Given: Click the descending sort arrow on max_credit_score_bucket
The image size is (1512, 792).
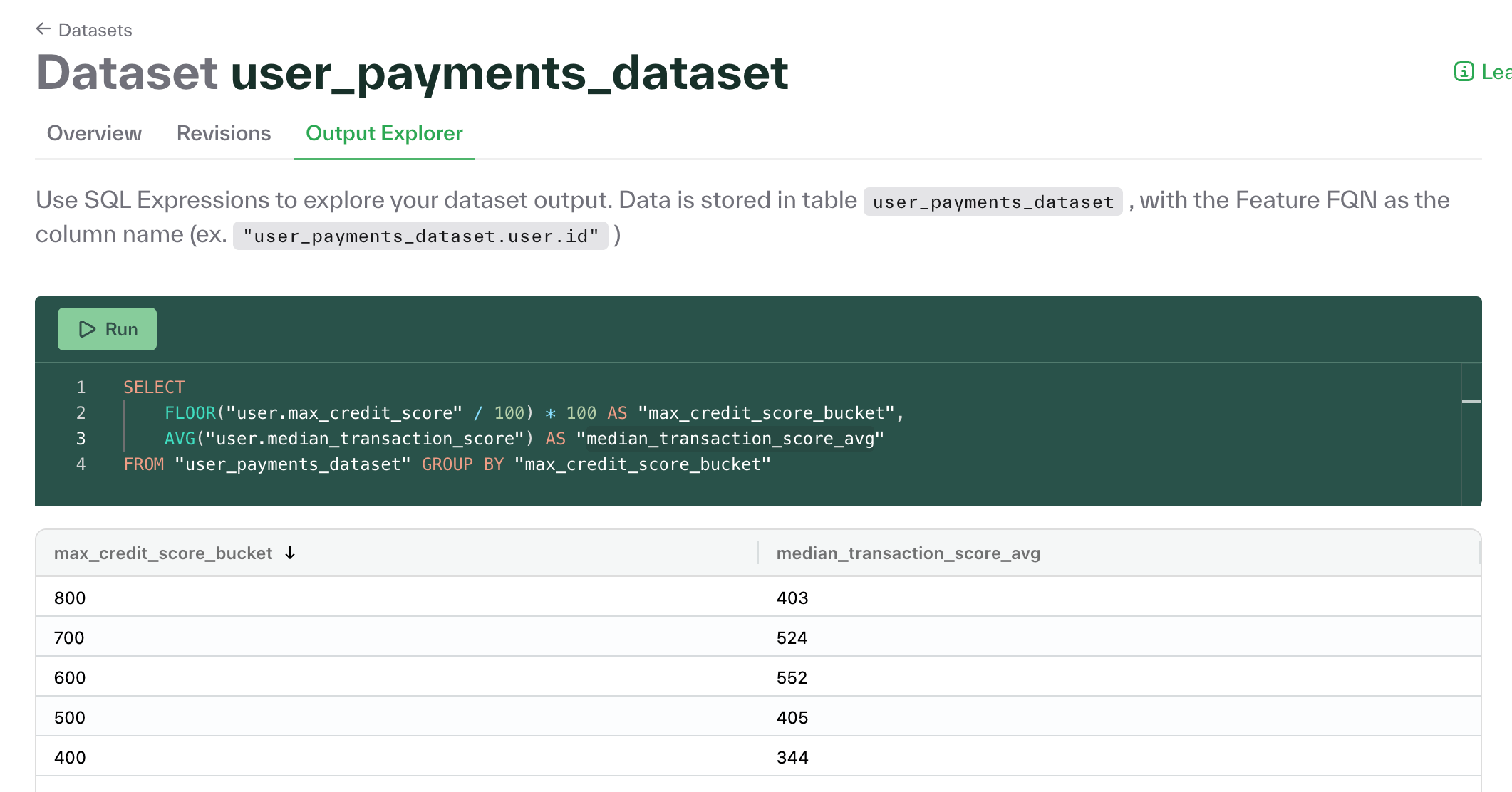Looking at the screenshot, I should pos(290,553).
